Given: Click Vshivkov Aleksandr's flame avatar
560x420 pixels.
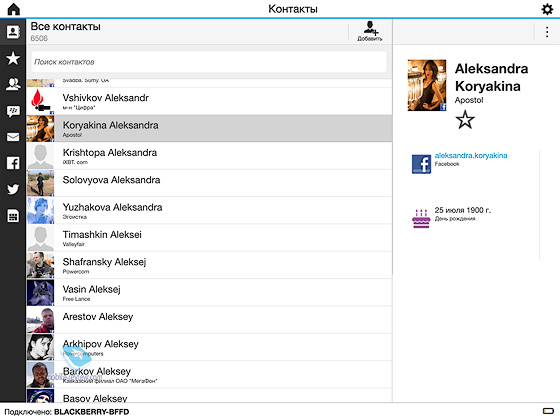Looking at the screenshot, I should pyautogui.click(x=40, y=101).
